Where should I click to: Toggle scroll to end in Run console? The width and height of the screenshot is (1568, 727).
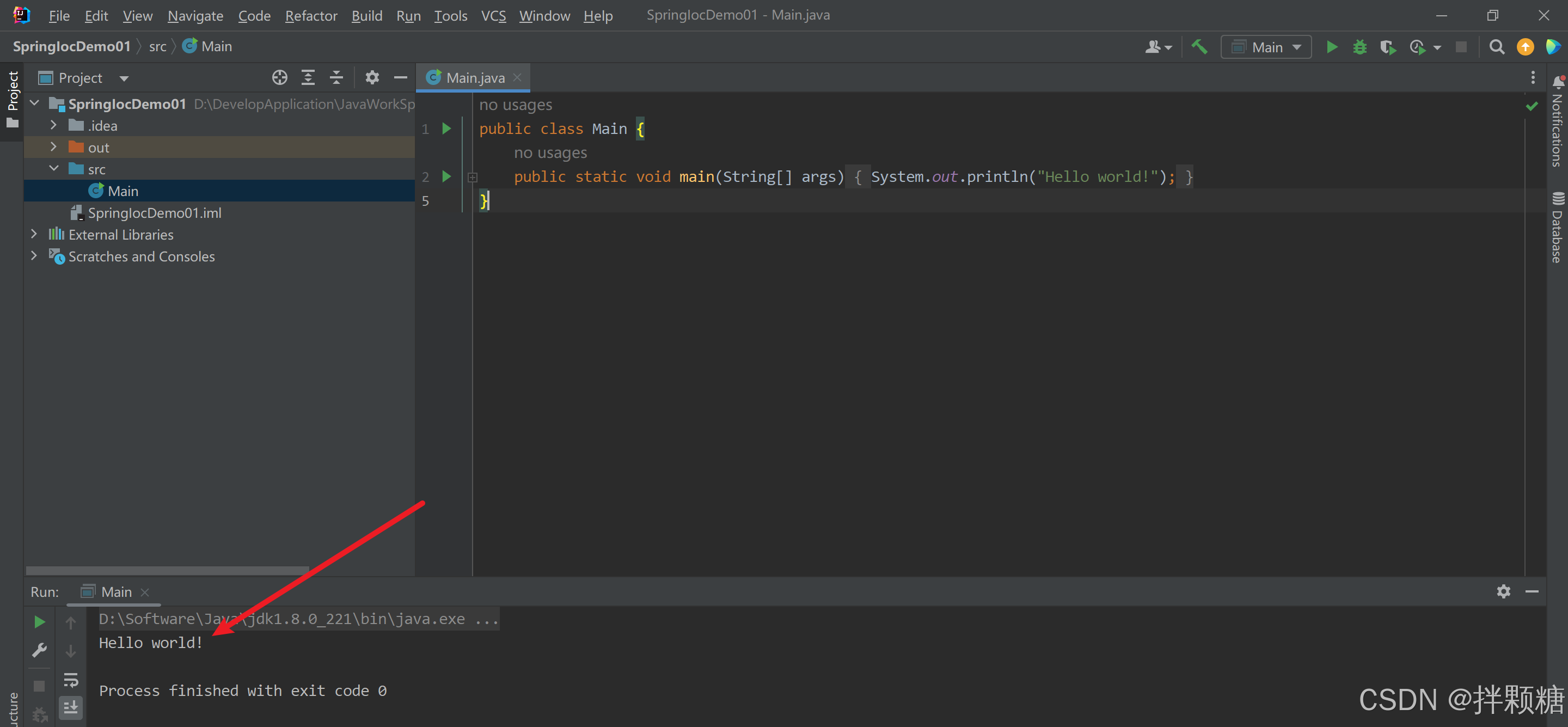point(71,707)
